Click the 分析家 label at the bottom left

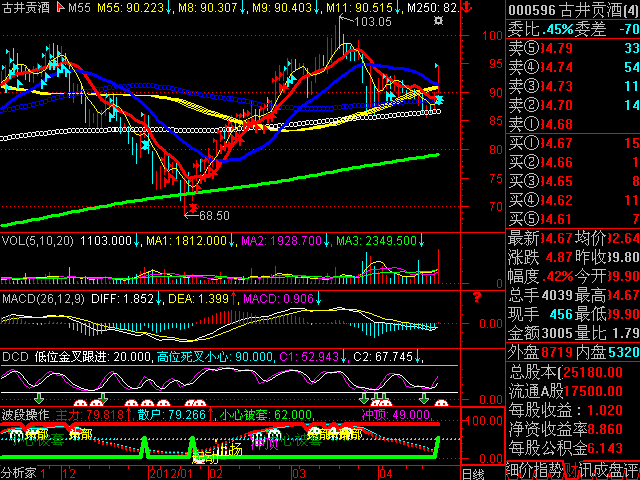click(19, 473)
